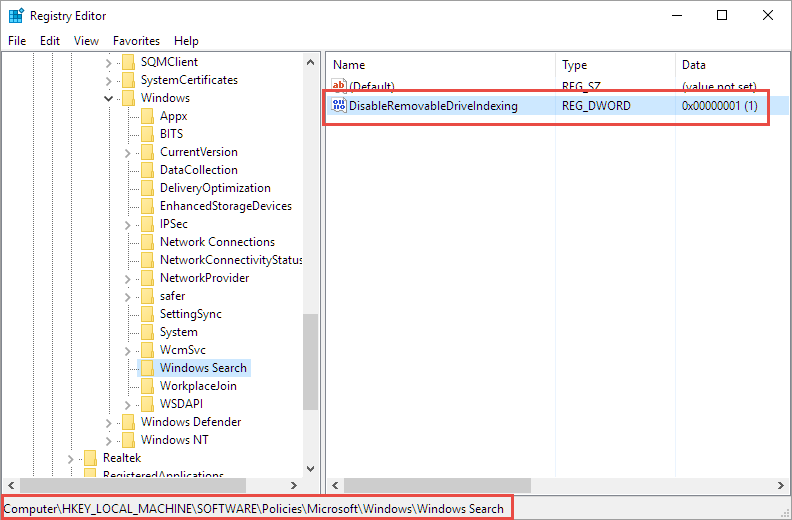Select the Windows Search folder icon

pyautogui.click(x=147, y=368)
